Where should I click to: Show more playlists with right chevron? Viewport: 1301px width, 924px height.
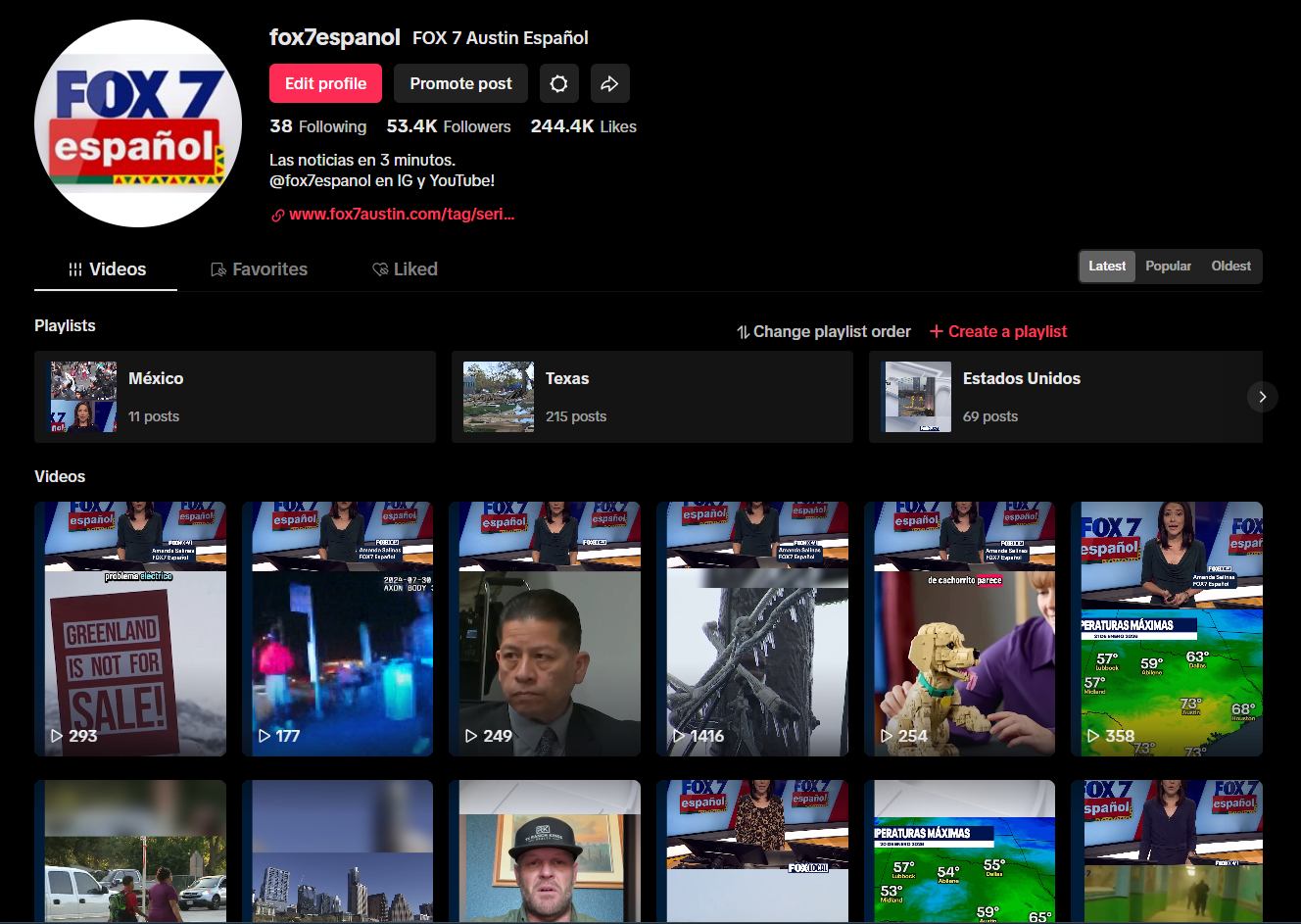point(1263,397)
